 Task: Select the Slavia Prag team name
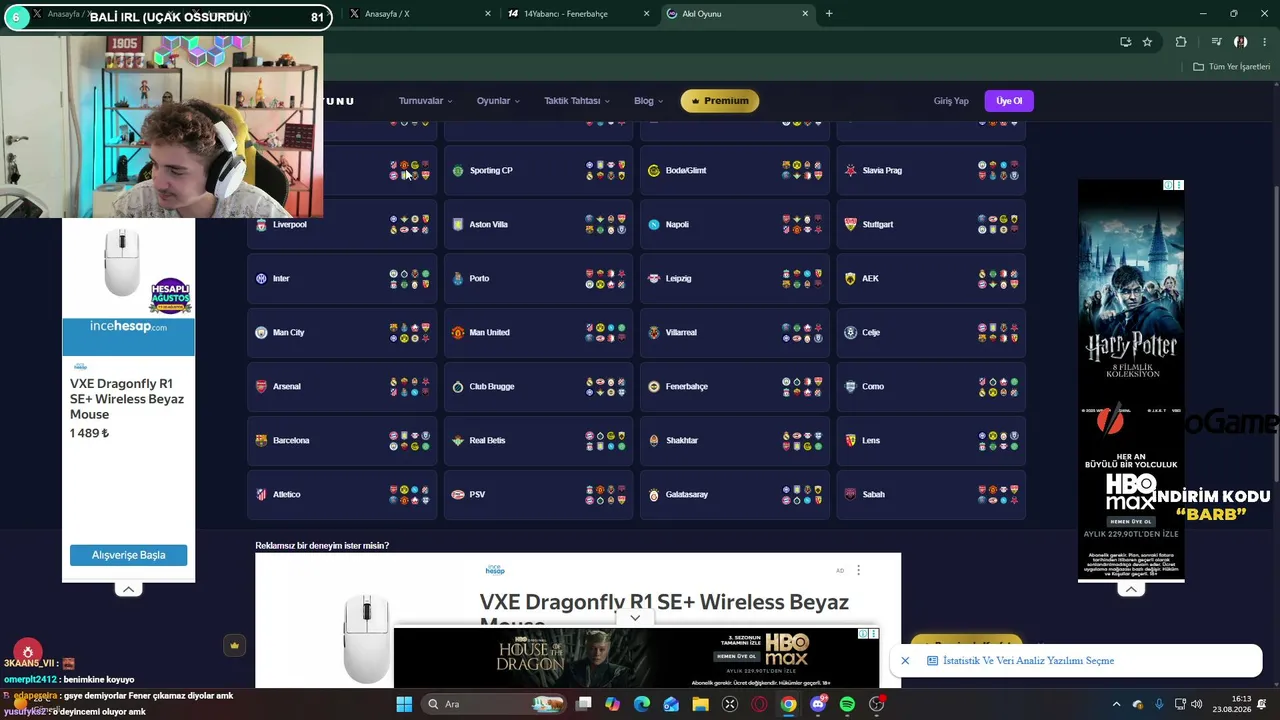[x=882, y=171]
